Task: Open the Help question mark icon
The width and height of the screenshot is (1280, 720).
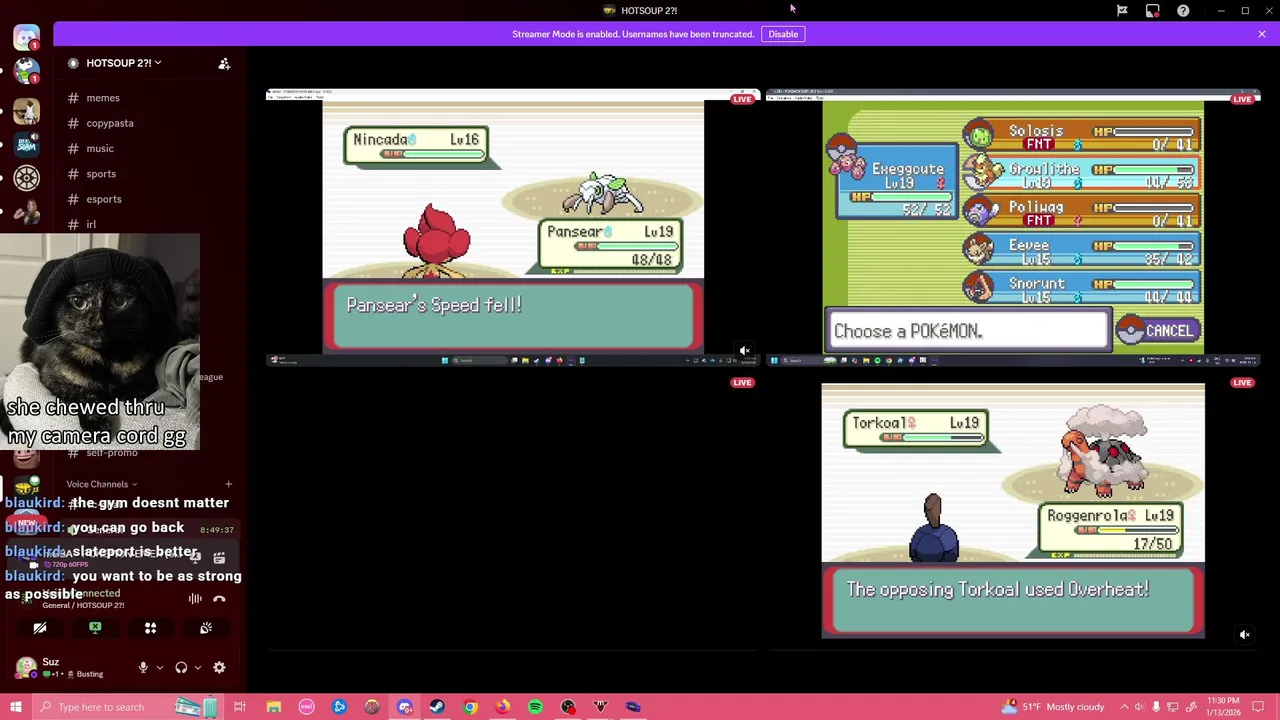Action: (x=1183, y=11)
